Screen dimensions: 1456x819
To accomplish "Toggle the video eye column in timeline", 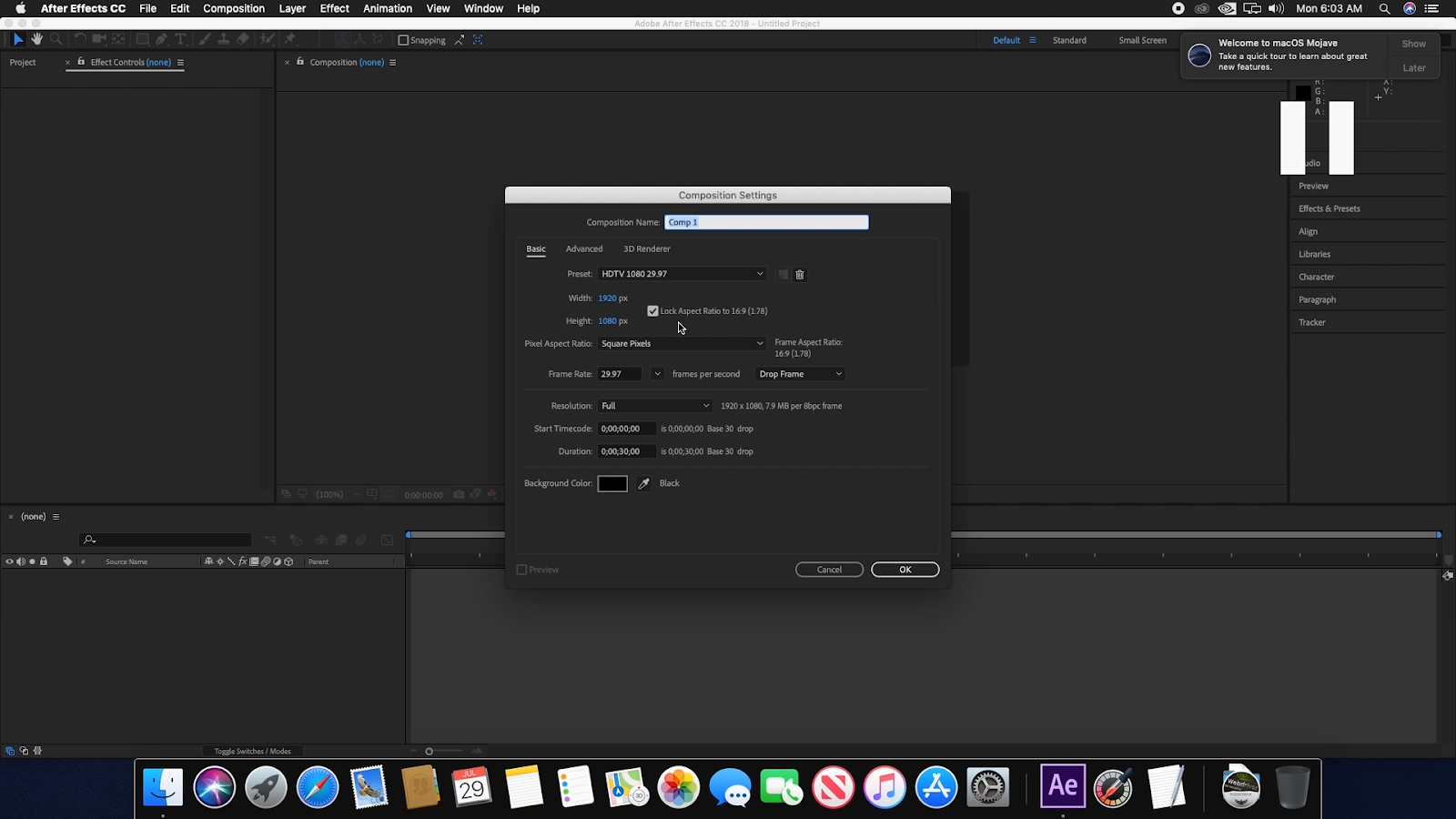I will [x=9, y=561].
